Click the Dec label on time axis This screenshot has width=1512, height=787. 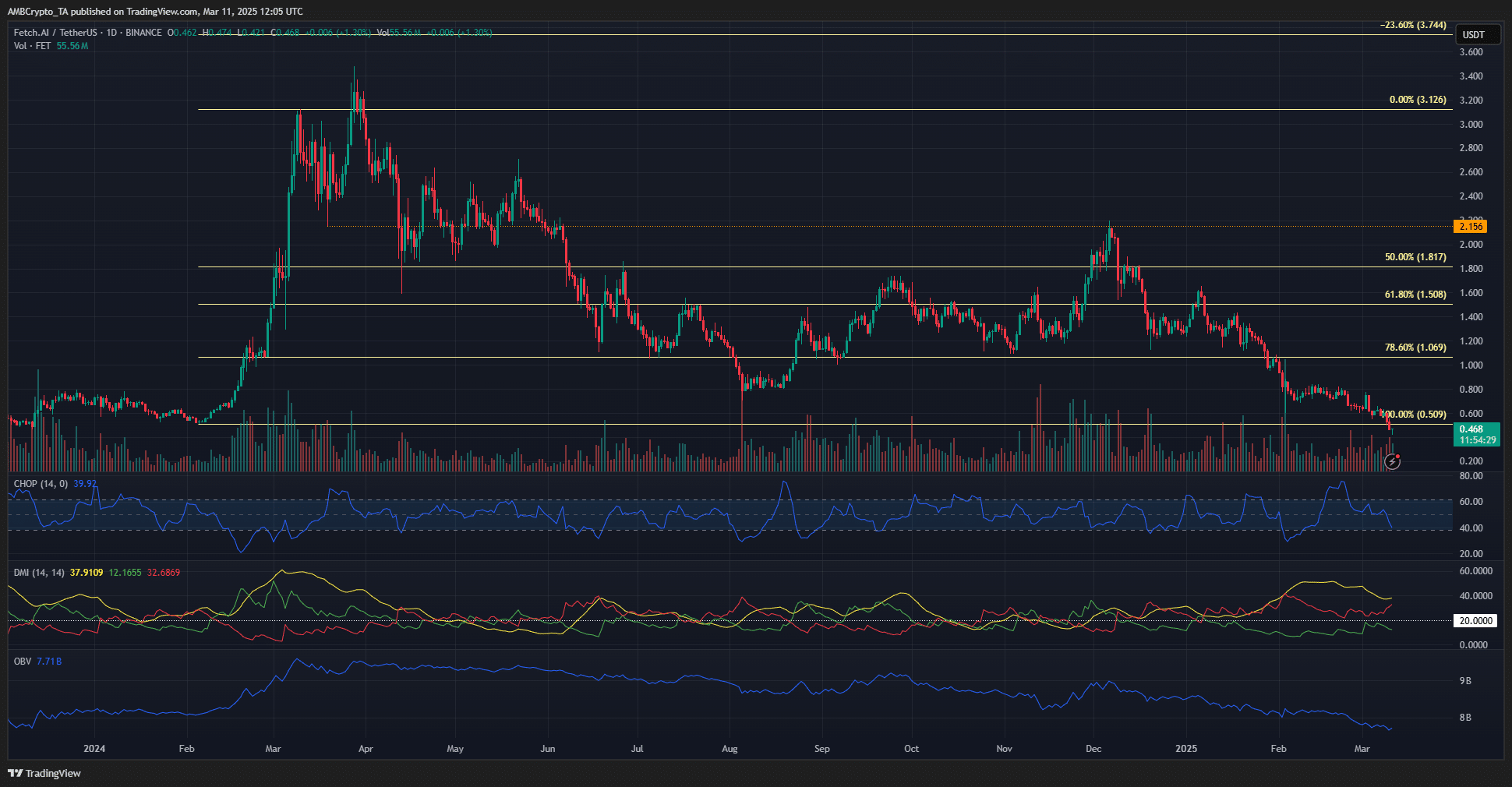pyautogui.click(x=1093, y=749)
